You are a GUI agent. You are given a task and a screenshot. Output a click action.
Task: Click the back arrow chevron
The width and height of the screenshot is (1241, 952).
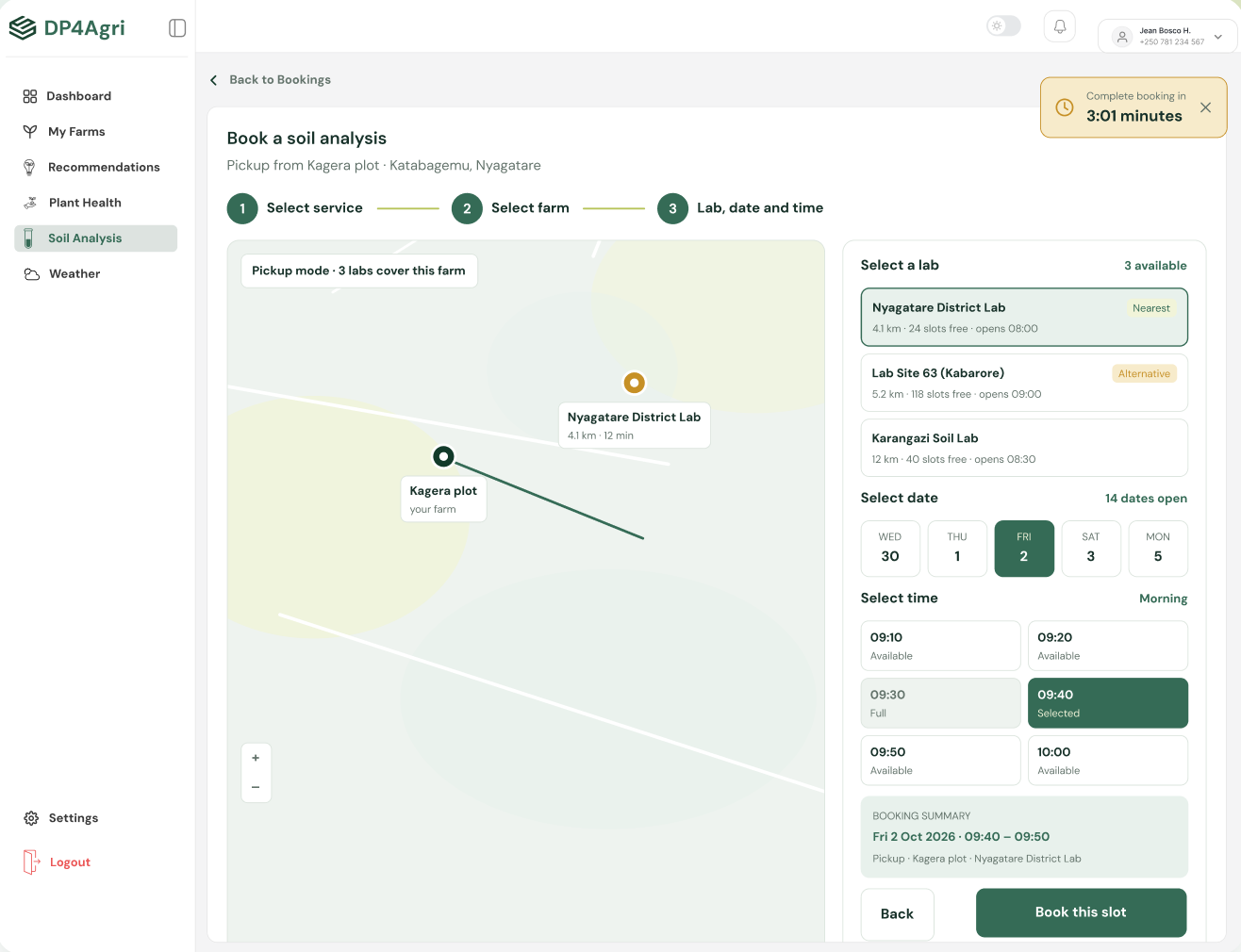tap(214, 80)
